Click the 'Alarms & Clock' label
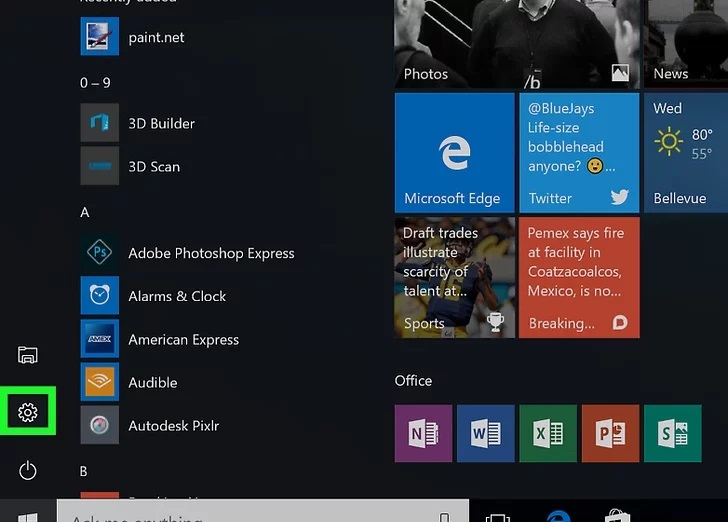The image size is (728, 522). pos(177,296)
